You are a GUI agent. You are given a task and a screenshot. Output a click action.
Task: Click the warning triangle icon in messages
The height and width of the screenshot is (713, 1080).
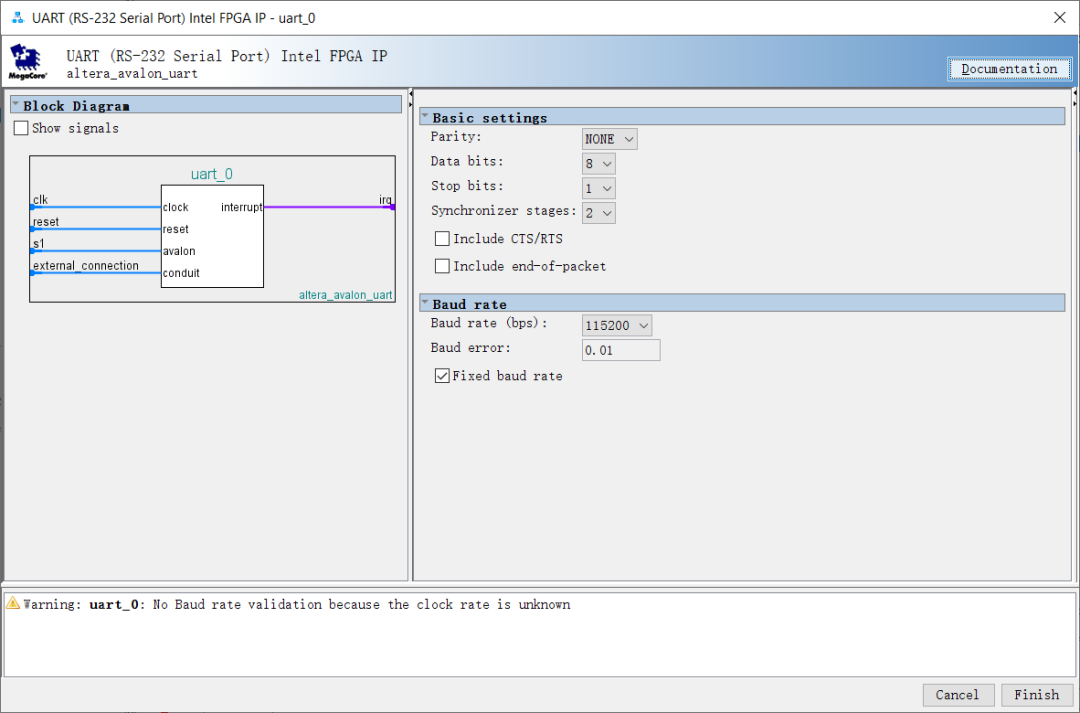pyautogui.click(x=13, y=603)
